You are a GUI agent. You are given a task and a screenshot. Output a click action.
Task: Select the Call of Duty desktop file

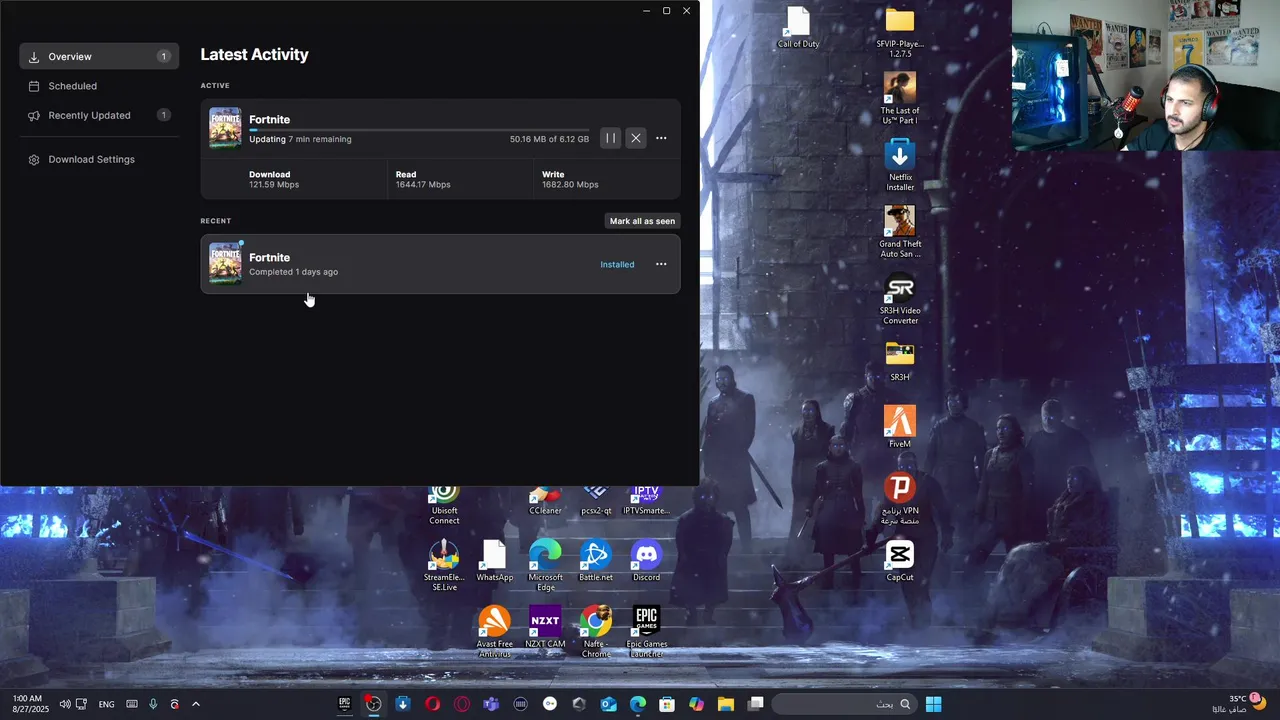[x=798, y=27]
